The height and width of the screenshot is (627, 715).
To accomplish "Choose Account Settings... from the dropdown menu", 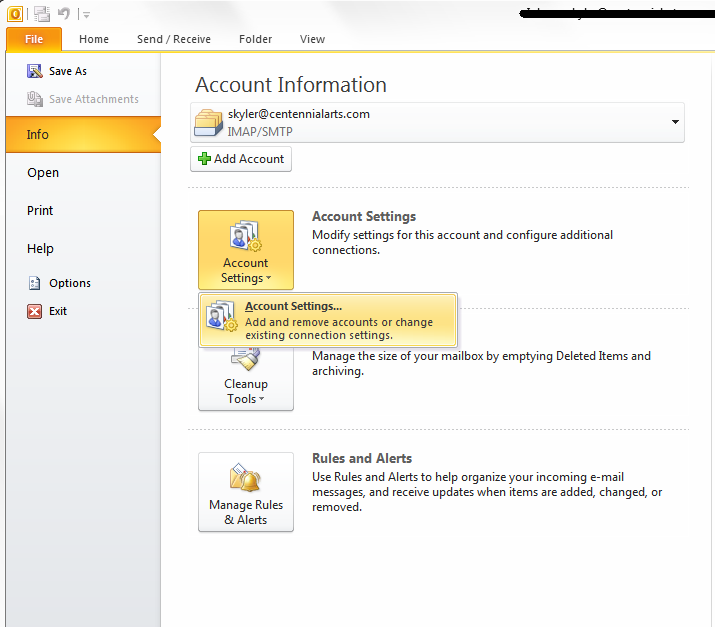I will (328, 320).
